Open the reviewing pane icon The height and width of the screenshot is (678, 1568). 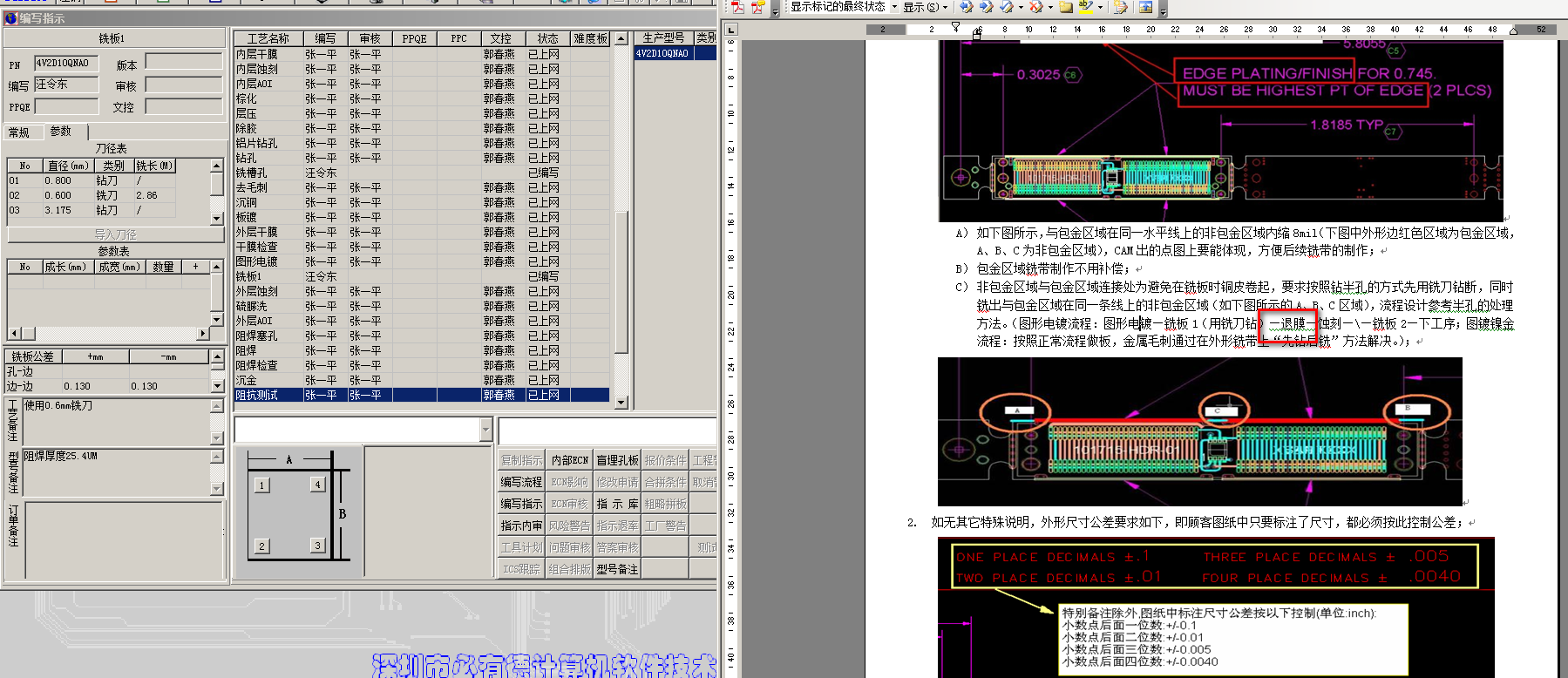1145,7
